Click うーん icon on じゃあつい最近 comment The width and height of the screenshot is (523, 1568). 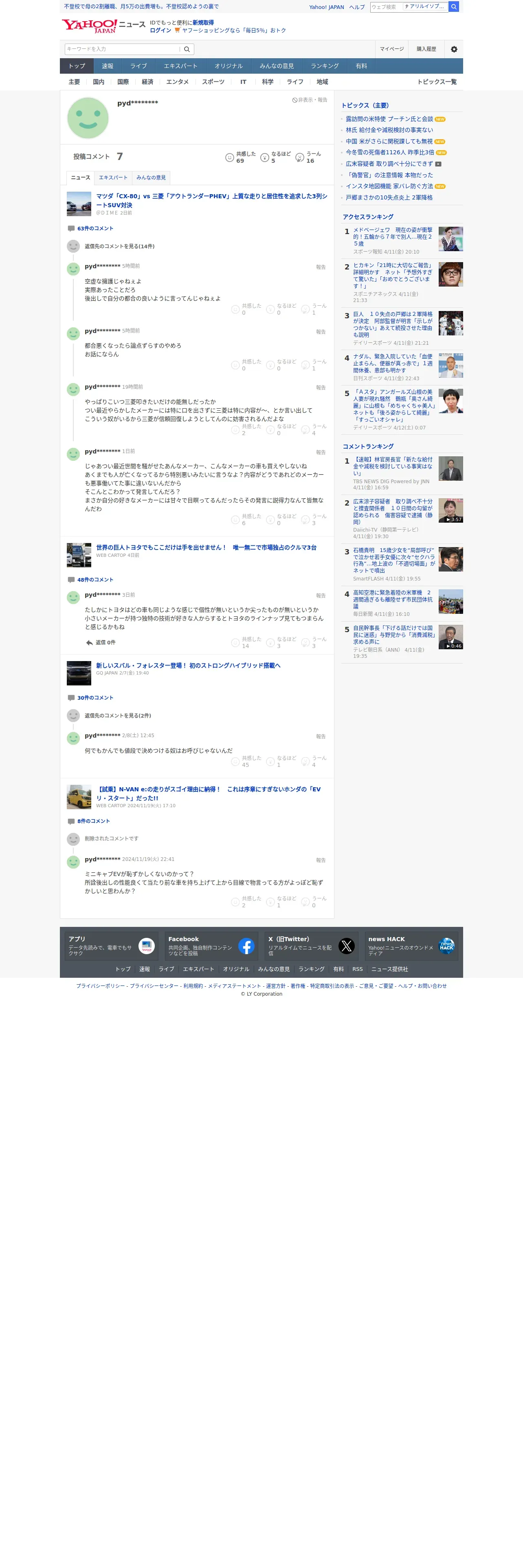point(305,520)
